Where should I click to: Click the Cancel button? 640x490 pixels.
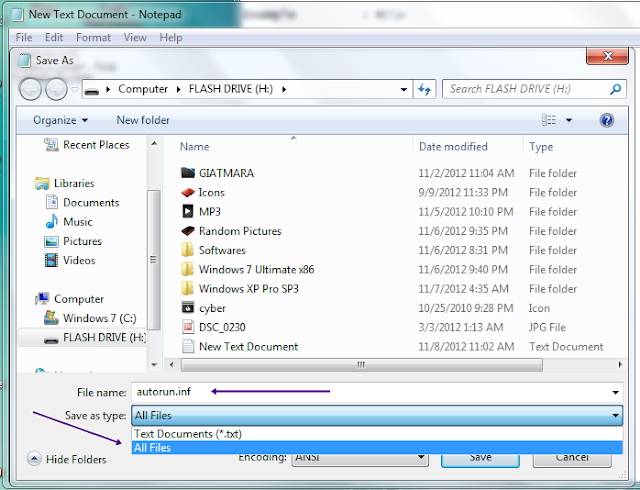click(572, 459)
